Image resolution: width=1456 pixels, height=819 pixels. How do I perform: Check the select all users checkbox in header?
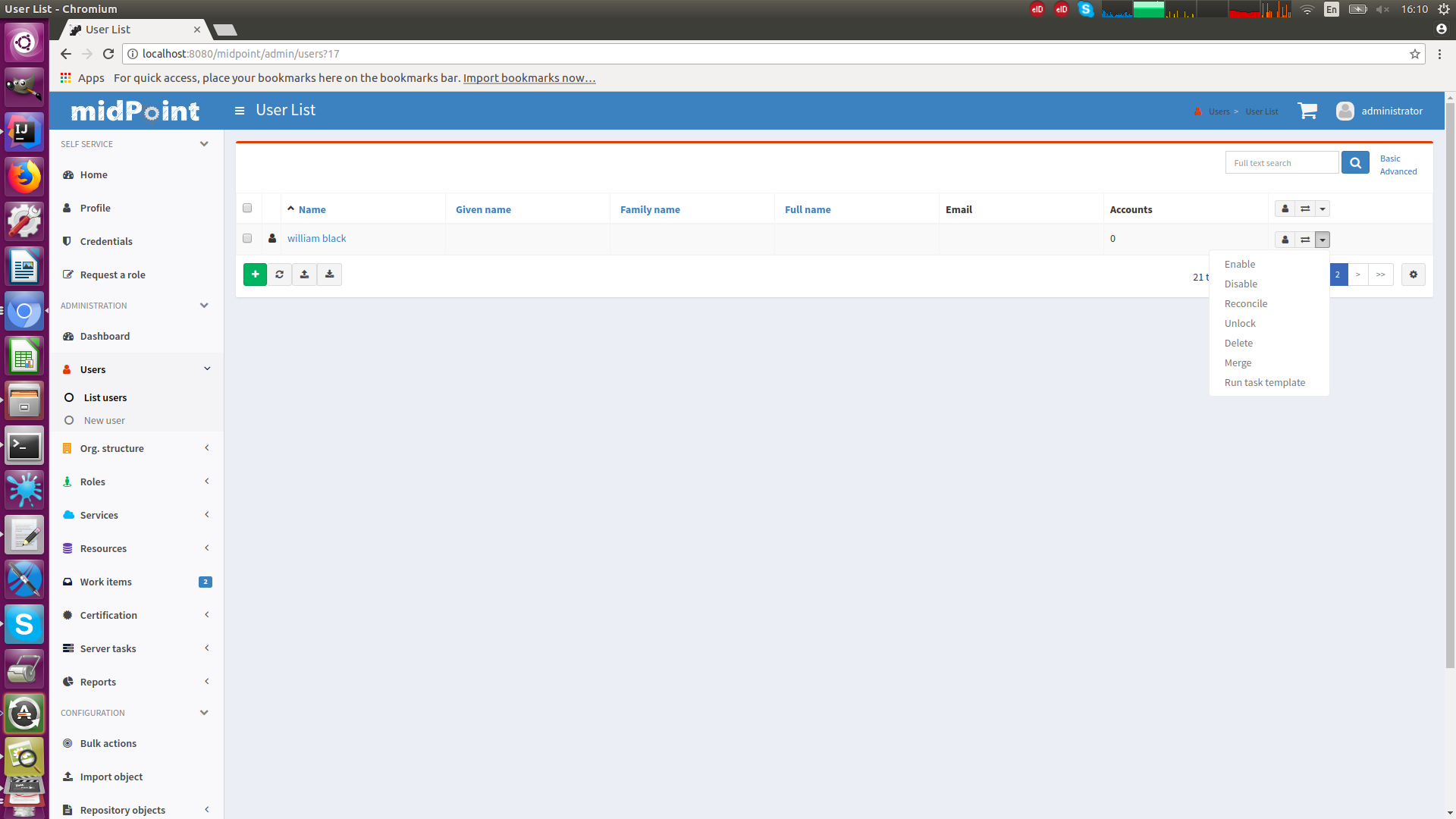pos(247,208)
